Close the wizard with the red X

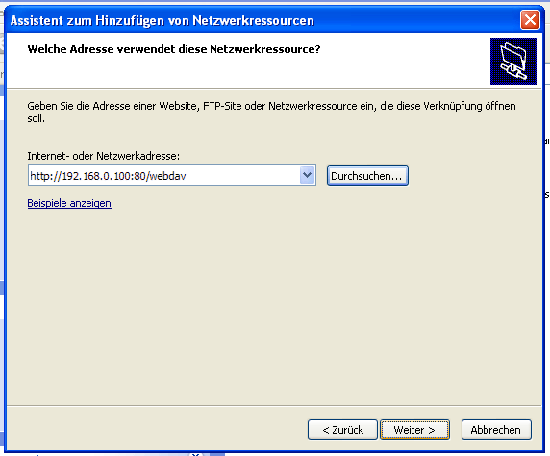click(x=530, y=20)
